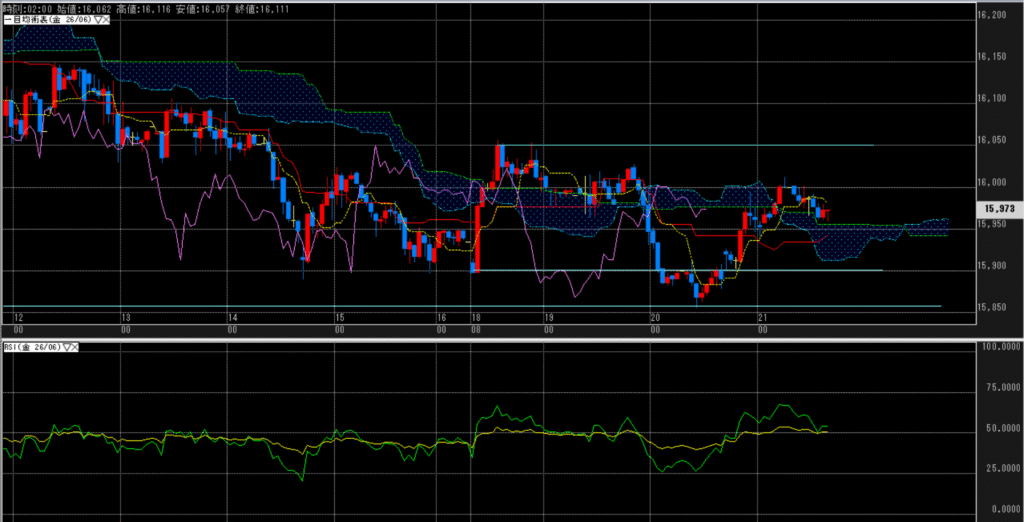Click the 一目均衡表(金 26/06) label
The image size is (1024, 522).
47,19
